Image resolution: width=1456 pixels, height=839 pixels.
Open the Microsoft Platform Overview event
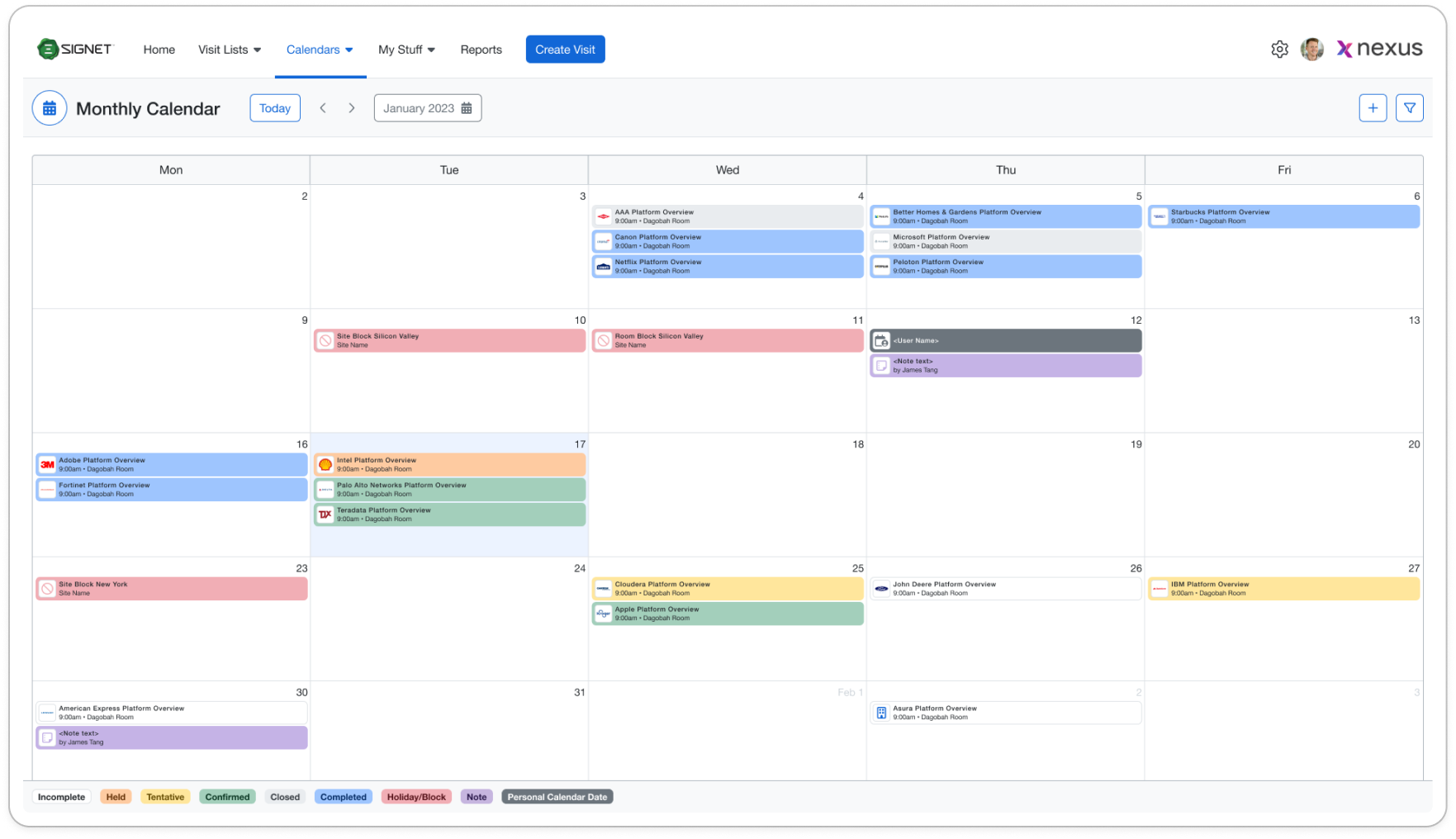pyautogui.click(x=1006, y=241)
